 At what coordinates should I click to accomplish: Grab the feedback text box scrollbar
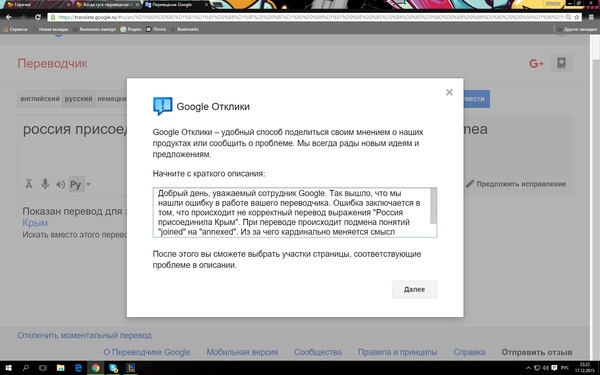433,206
